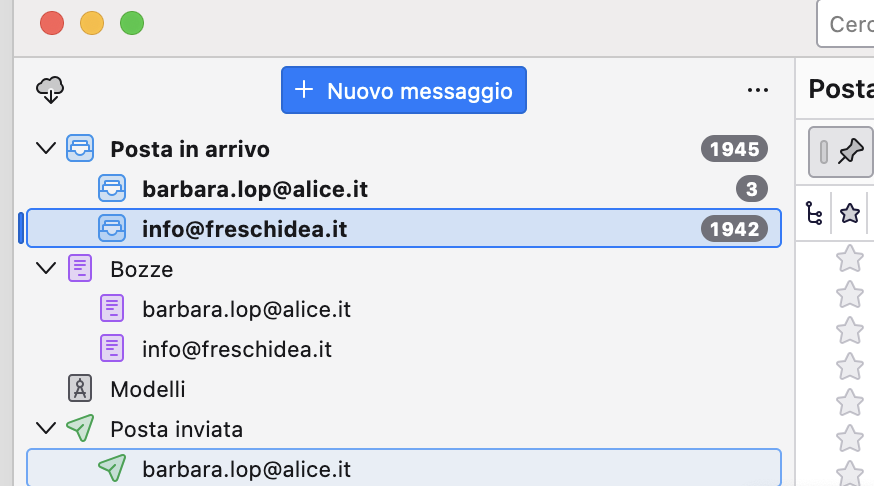Open the folder pane three-dot options menu
This screenshot has height=486, width=874.
757,91
